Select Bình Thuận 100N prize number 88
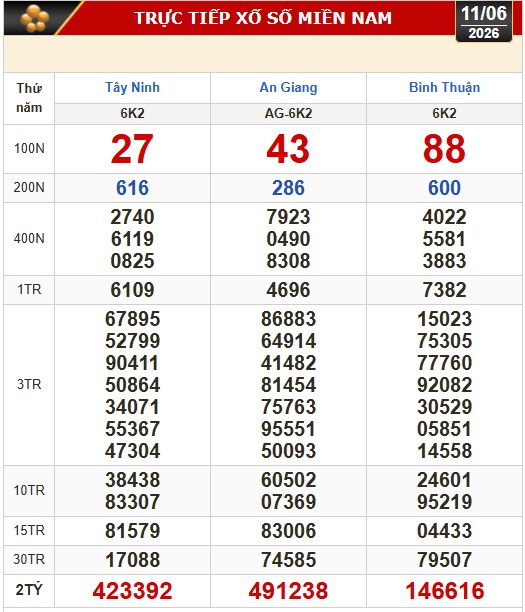 pyautogui.click(x=444, y=149)
